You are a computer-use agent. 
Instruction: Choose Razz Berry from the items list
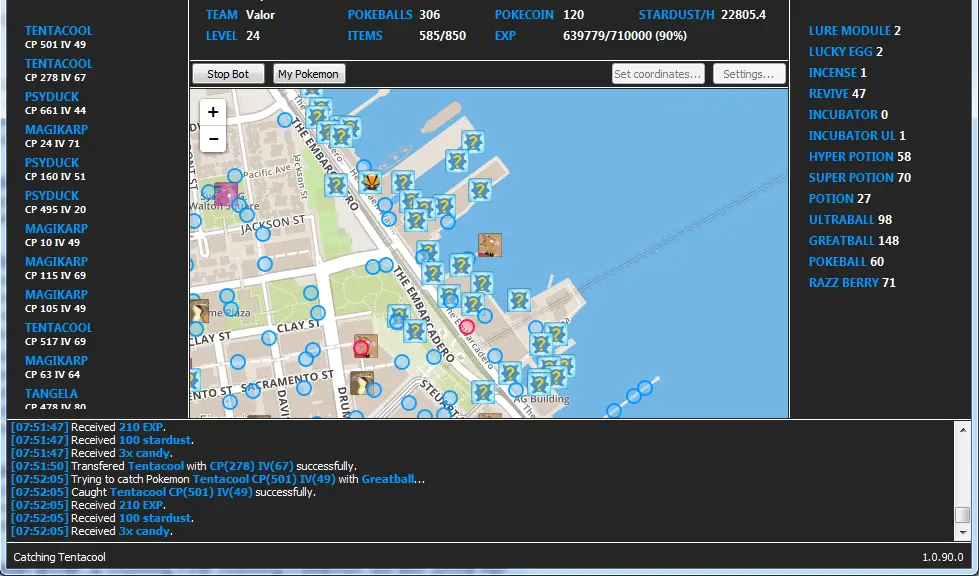click(x=844, y=283)
